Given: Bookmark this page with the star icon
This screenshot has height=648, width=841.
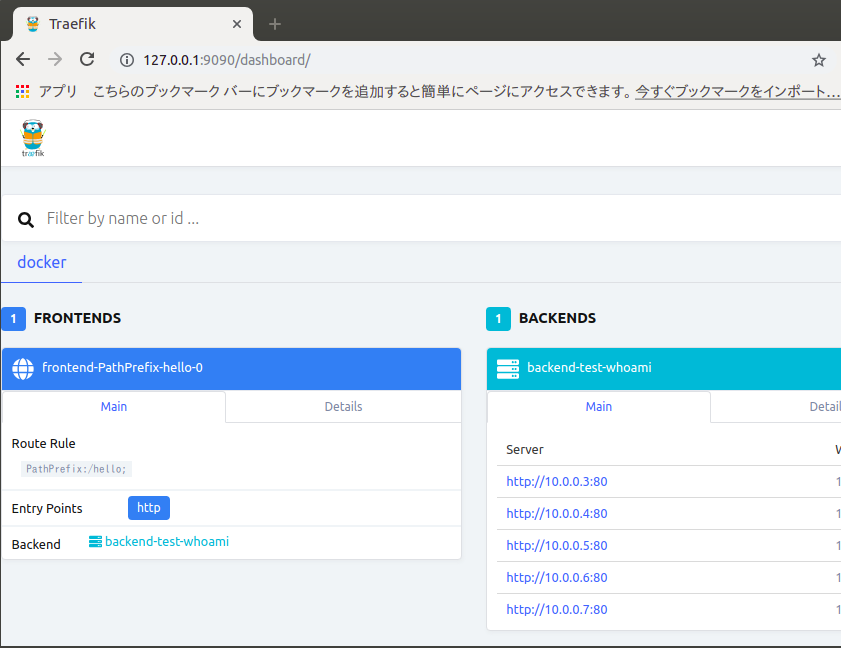Looking at the screenshot, I should (818, 60).
